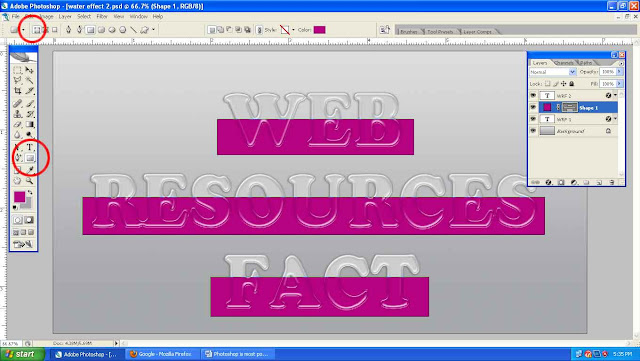Toggle Lock image pixels
Image resolution: width=640 pixels, height=361 pixels.
pyautogui.click(x=556, y=83)
